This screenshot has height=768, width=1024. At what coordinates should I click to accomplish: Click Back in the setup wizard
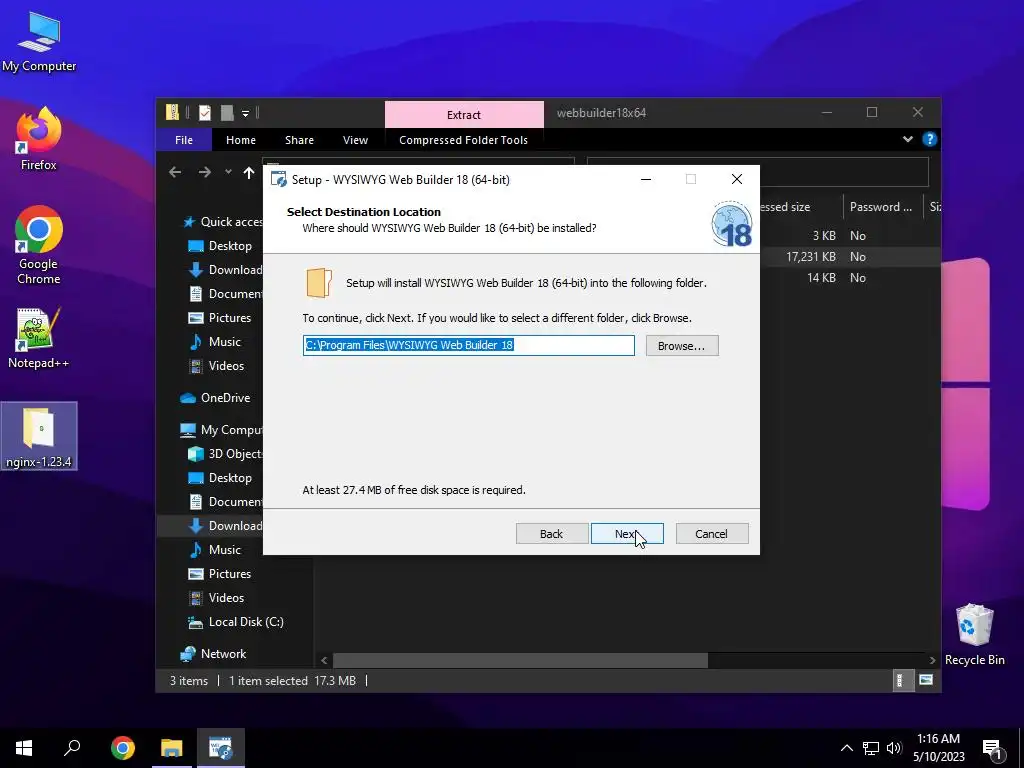[x=552, y=534]
